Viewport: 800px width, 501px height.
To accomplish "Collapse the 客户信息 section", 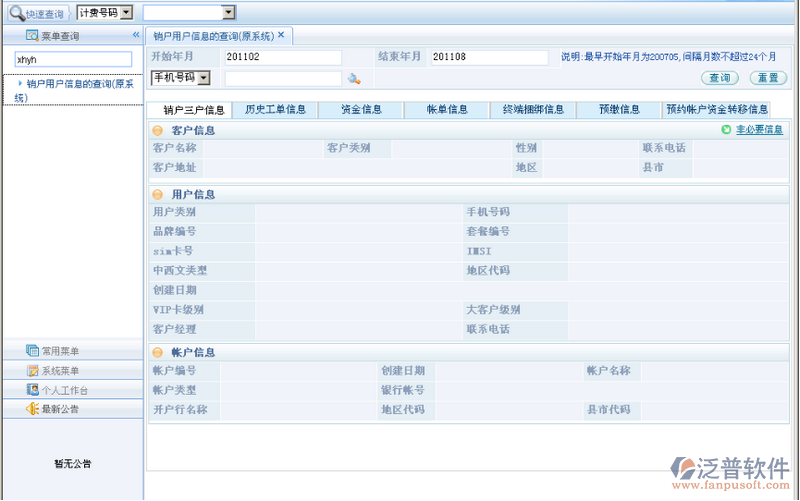I will tap(158, 131).
